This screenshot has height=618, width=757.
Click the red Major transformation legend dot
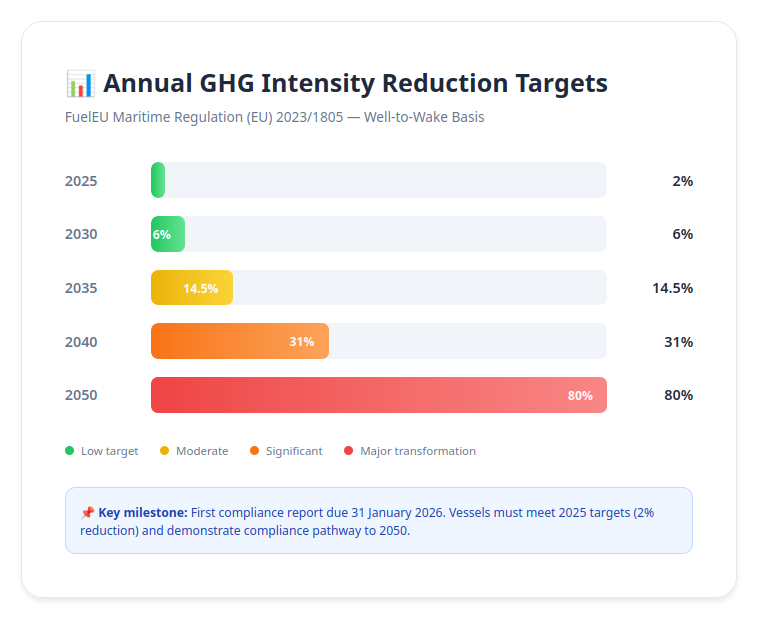click(x=349, y=451)
